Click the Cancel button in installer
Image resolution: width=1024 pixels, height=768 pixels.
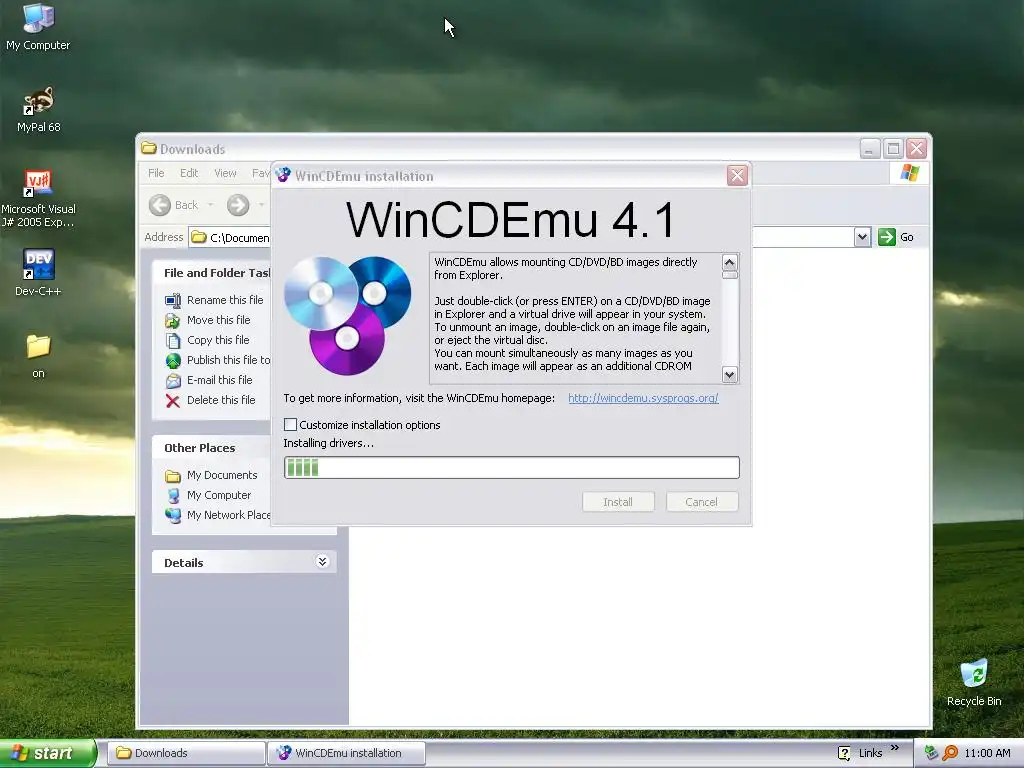pyautogui.click(x=702, y=502)
